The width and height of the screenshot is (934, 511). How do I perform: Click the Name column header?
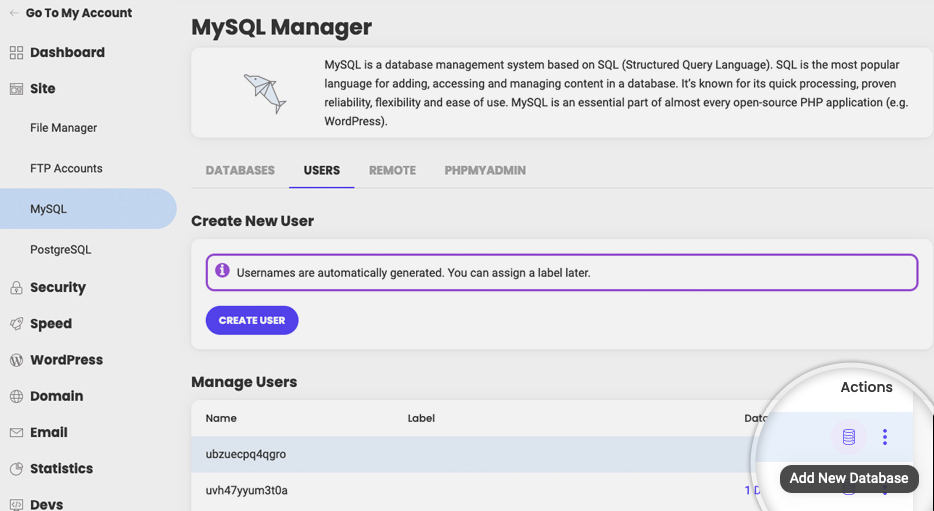click(221, 418)
